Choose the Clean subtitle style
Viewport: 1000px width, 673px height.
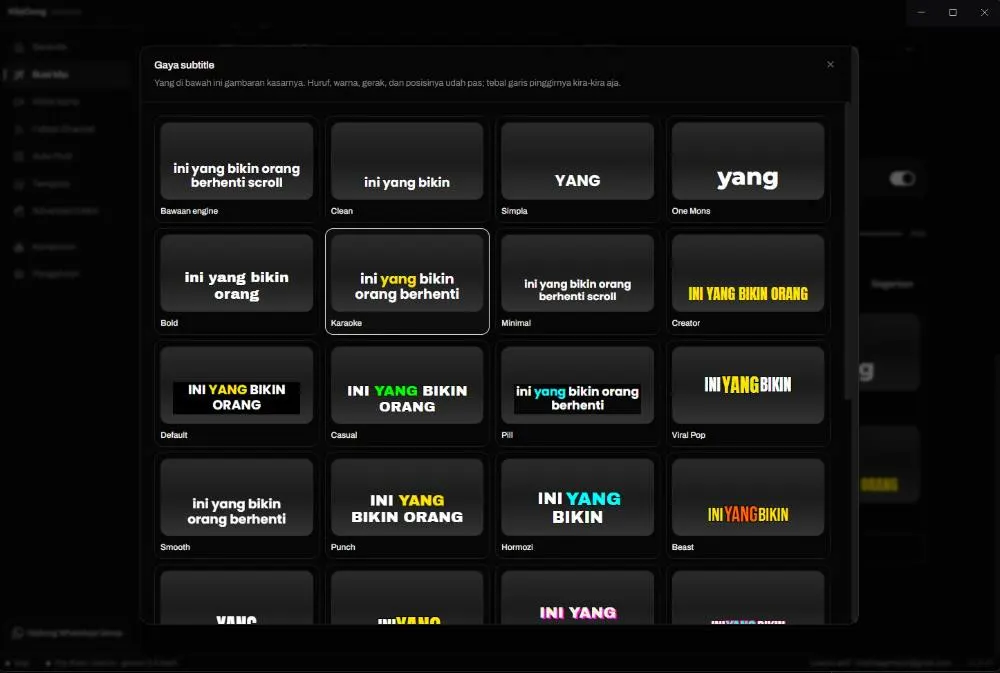(x=407, y=170)
